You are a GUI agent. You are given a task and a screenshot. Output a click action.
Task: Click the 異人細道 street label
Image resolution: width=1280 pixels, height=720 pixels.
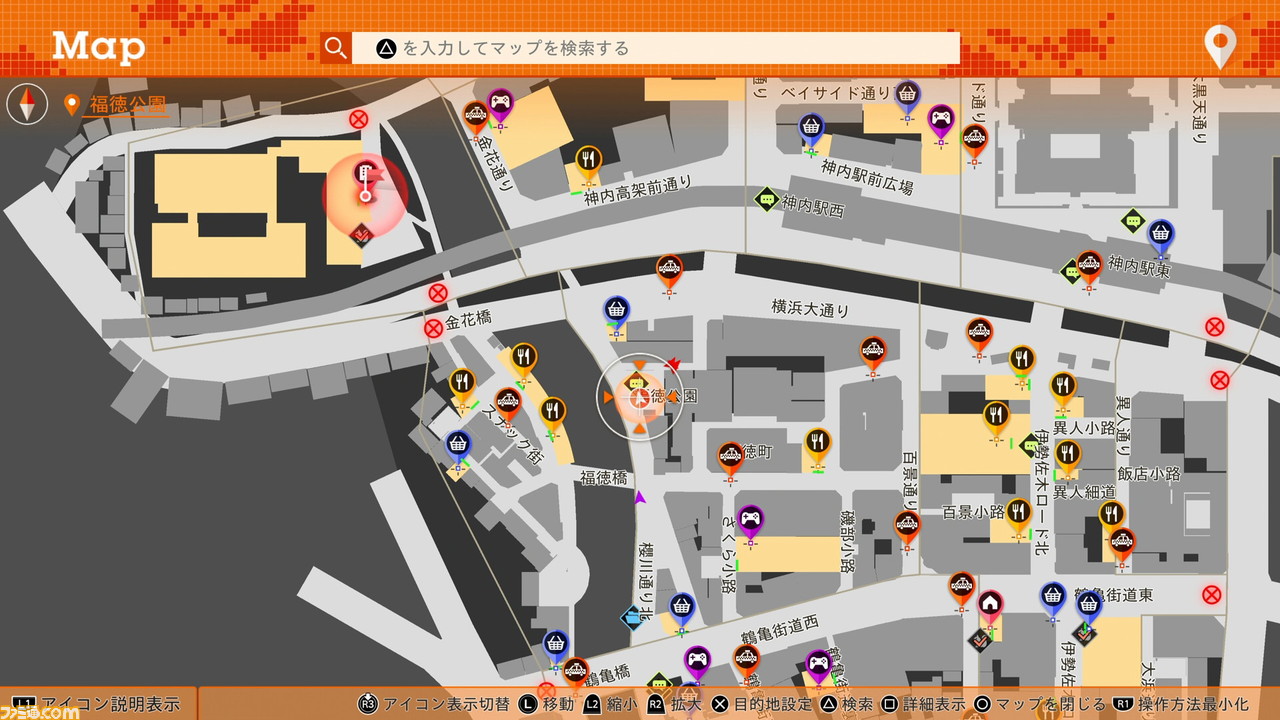pos(1085,492)
